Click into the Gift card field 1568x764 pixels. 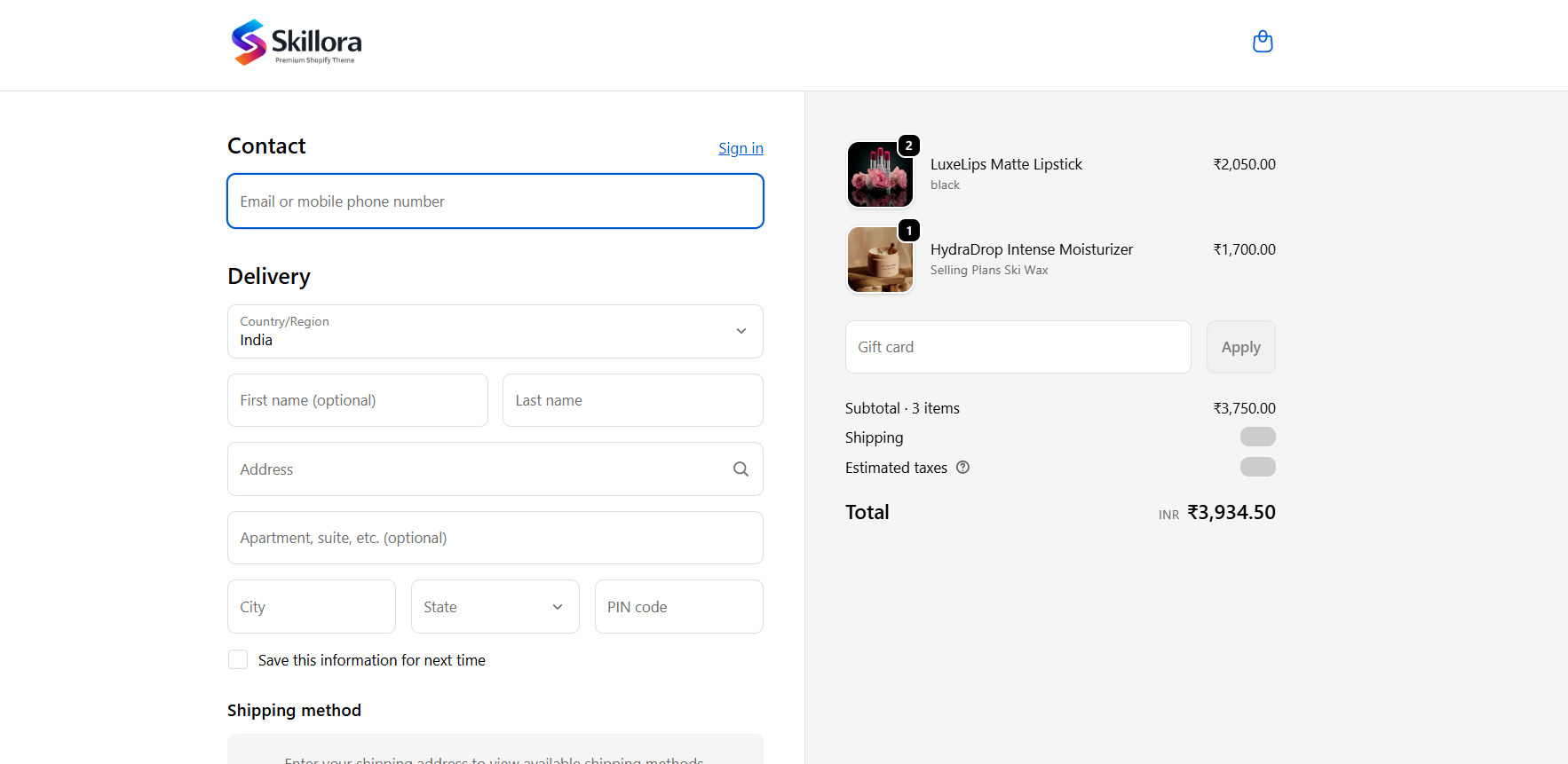(x=1018, y=347)
